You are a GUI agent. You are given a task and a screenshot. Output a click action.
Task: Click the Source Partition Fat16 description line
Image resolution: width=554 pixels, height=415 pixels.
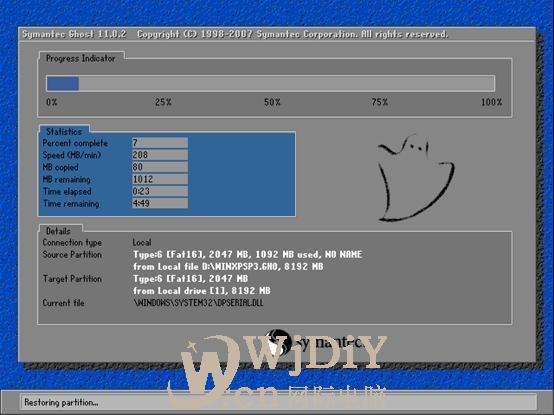coord(248,254)
